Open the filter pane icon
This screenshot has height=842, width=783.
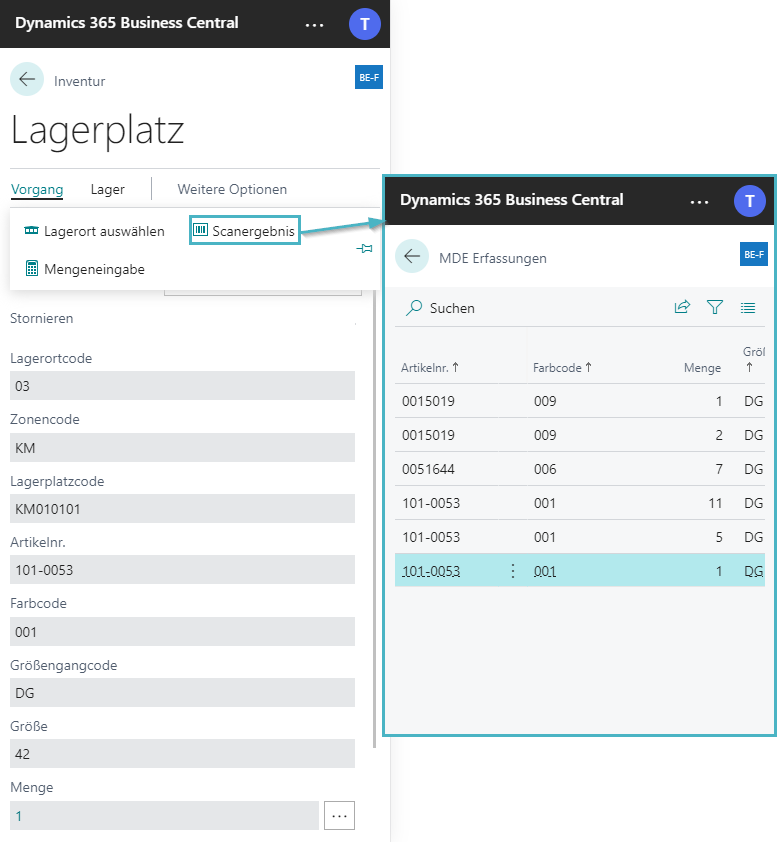click(715, 308)
